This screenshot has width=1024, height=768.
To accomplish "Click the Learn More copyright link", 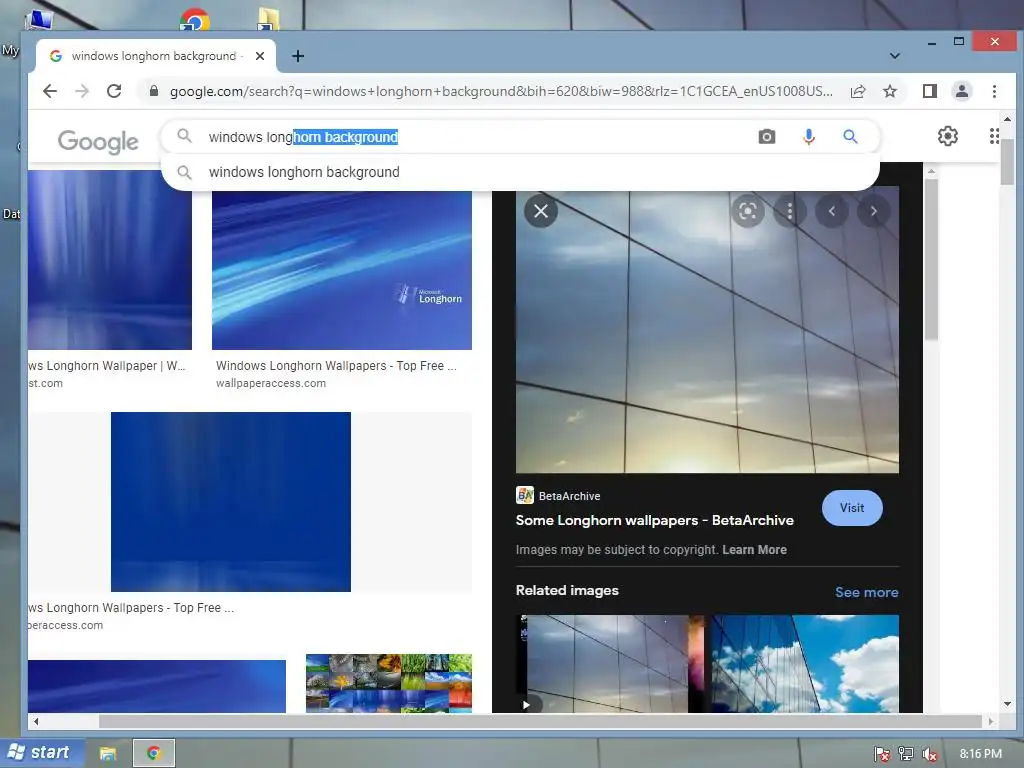I will coord(754,550).
